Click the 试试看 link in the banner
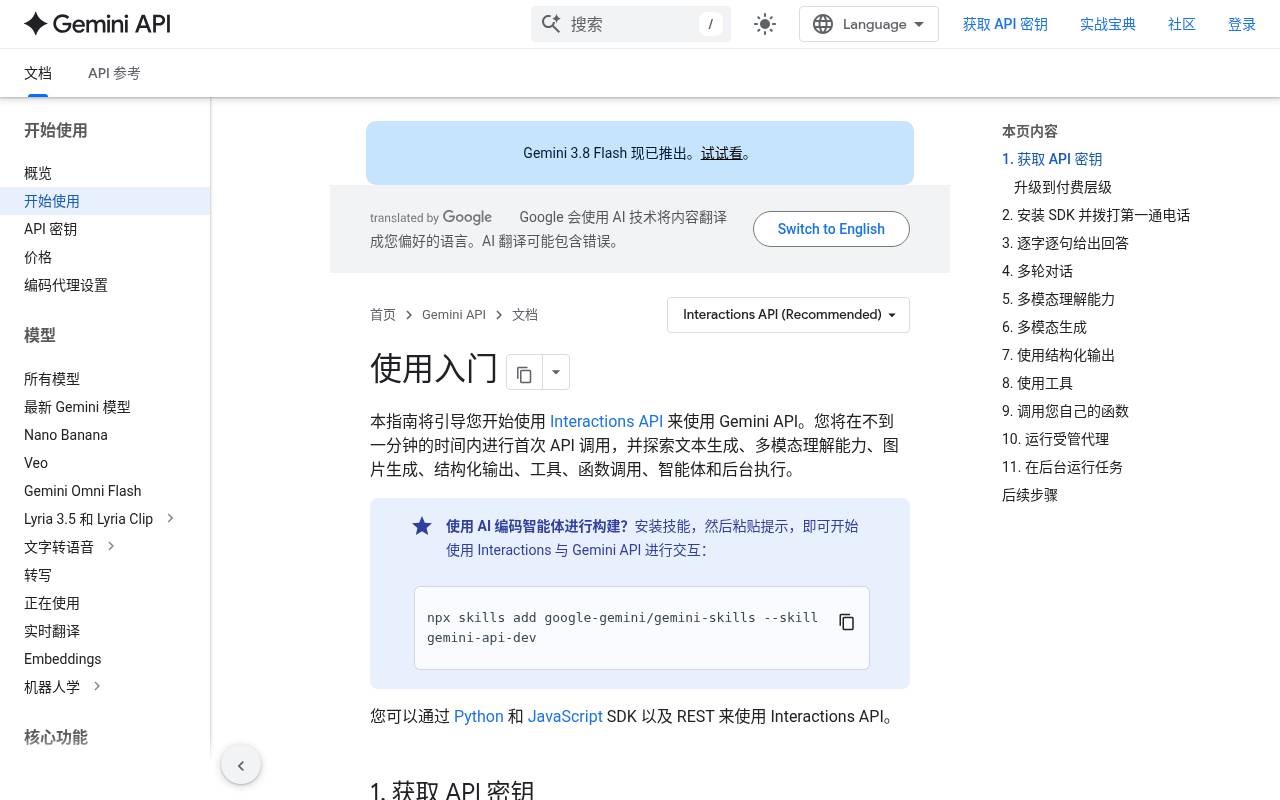 click(x=722, y=153)
